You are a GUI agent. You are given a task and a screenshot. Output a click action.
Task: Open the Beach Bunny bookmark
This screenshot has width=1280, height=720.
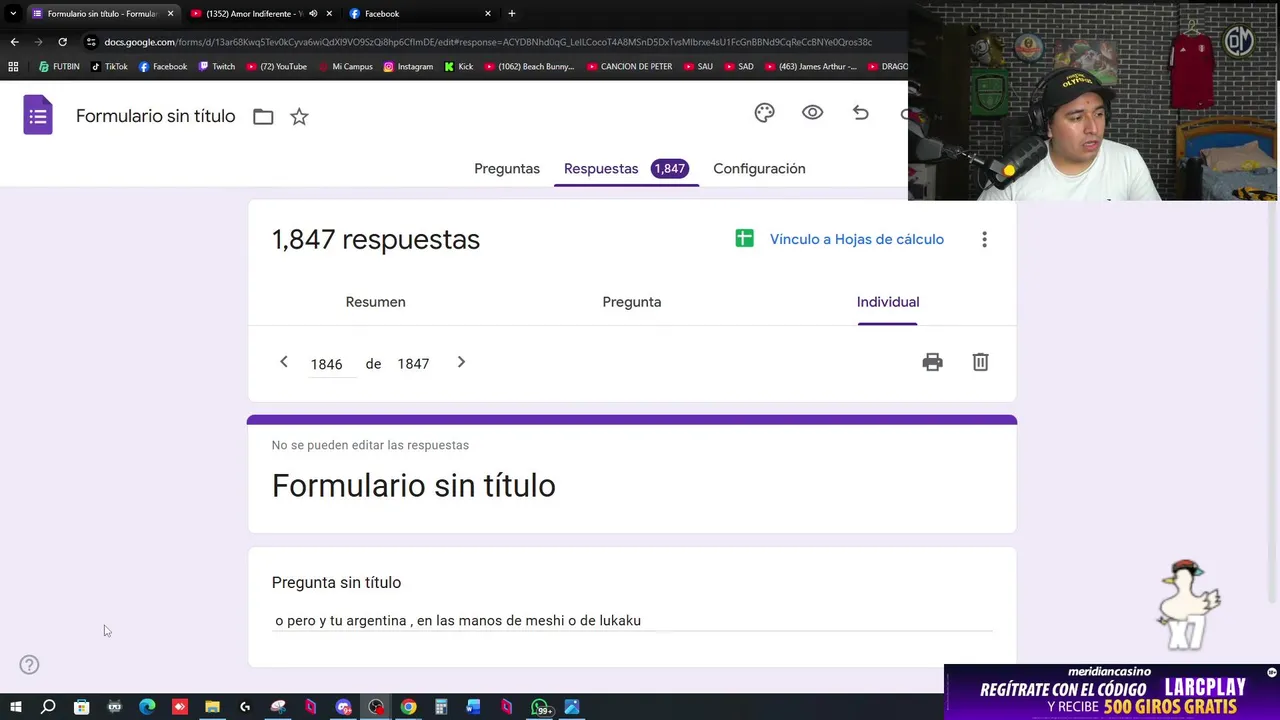point(529,67)
